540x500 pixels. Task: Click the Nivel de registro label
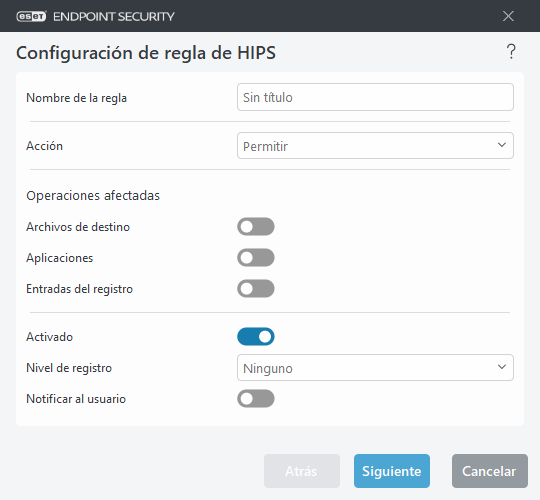point(69,368)
